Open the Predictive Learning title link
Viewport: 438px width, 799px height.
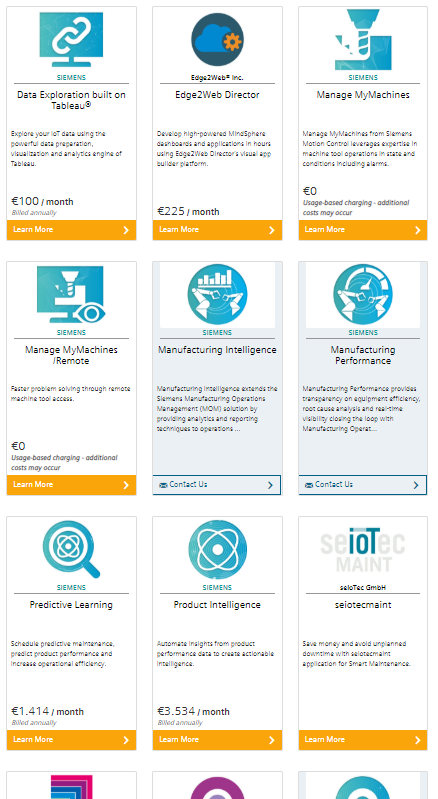click(71, 605)
